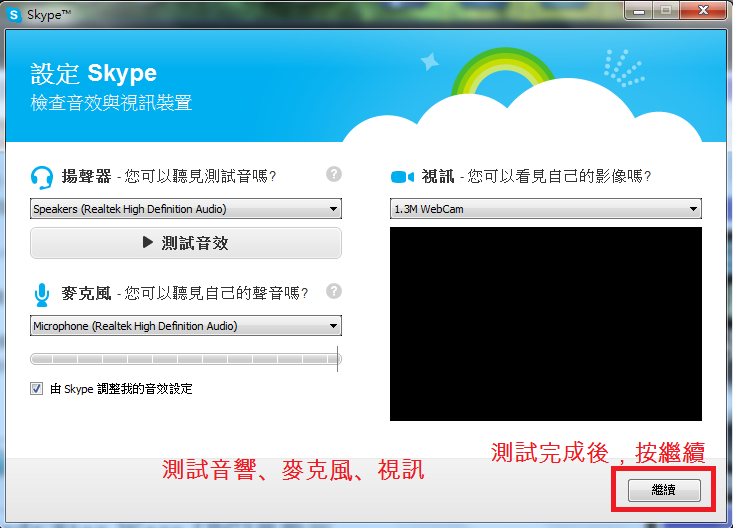Image resolution: width=733 pixels, height=528 pixels.
Task: Click the 設定 Skype title text
Action: pyautogui.click(x=93, y=73)
